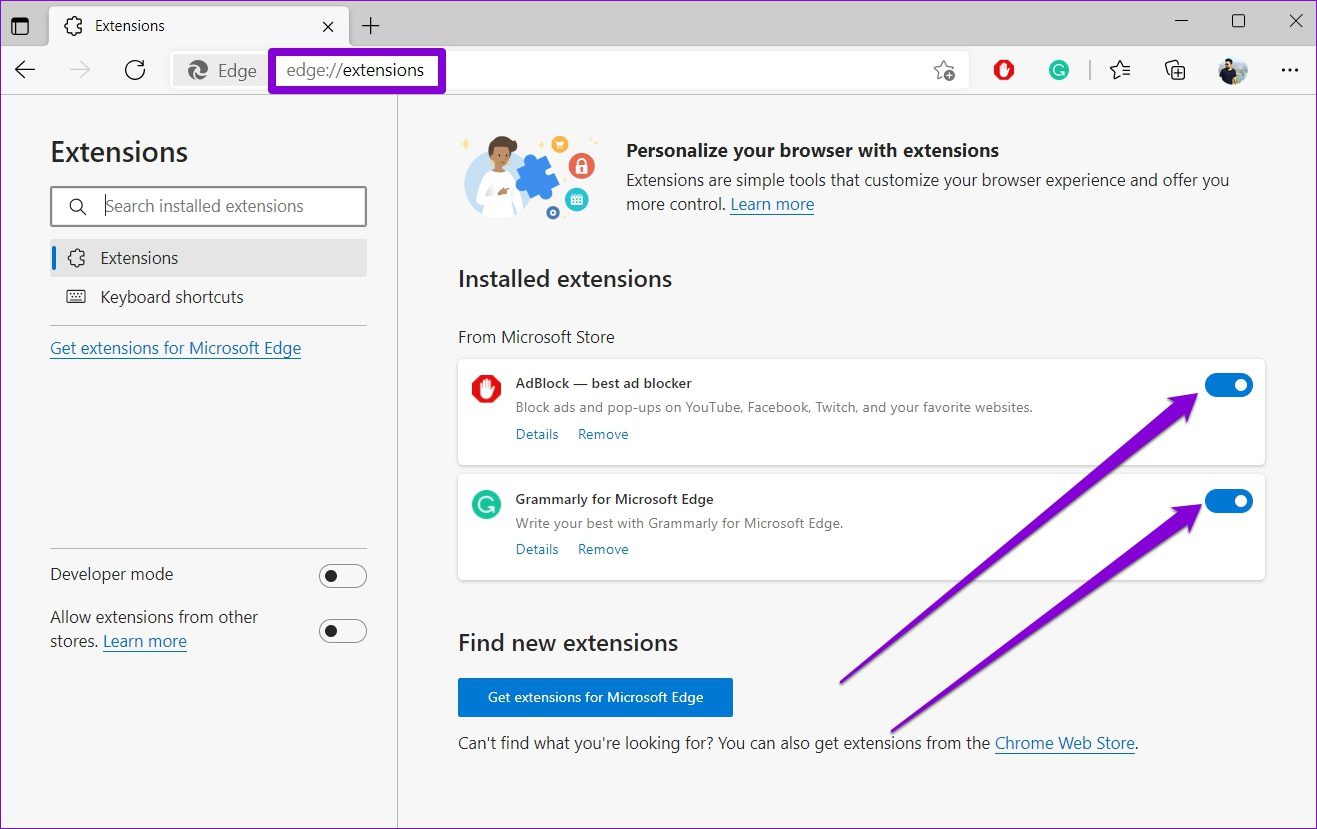Disable the Grammarly extension toggle

[x=1229, y=501]
